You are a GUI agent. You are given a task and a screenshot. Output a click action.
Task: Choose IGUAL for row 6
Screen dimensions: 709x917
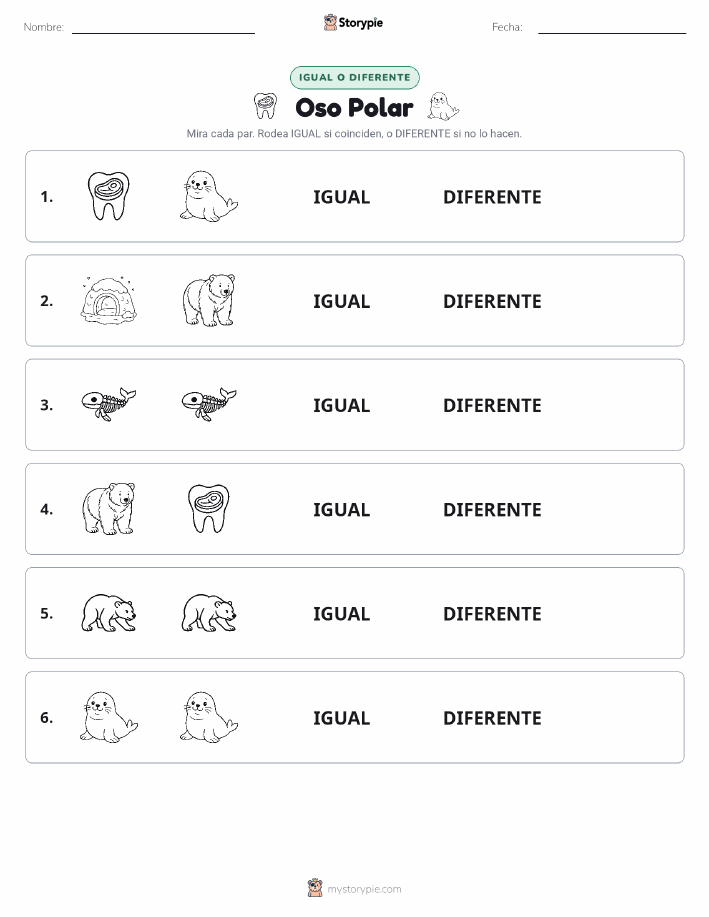342,718
